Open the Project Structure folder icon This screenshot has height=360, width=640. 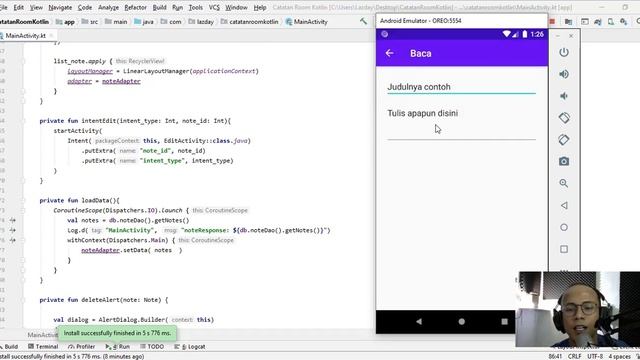568,22
